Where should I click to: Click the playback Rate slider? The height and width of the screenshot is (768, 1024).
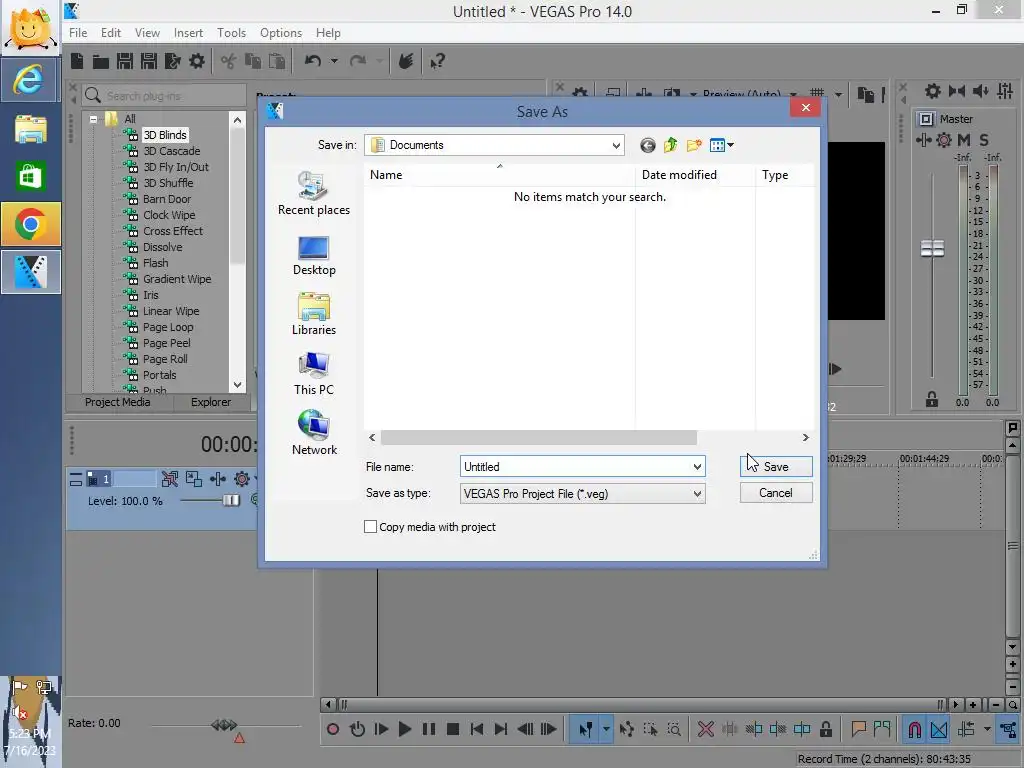223,725
